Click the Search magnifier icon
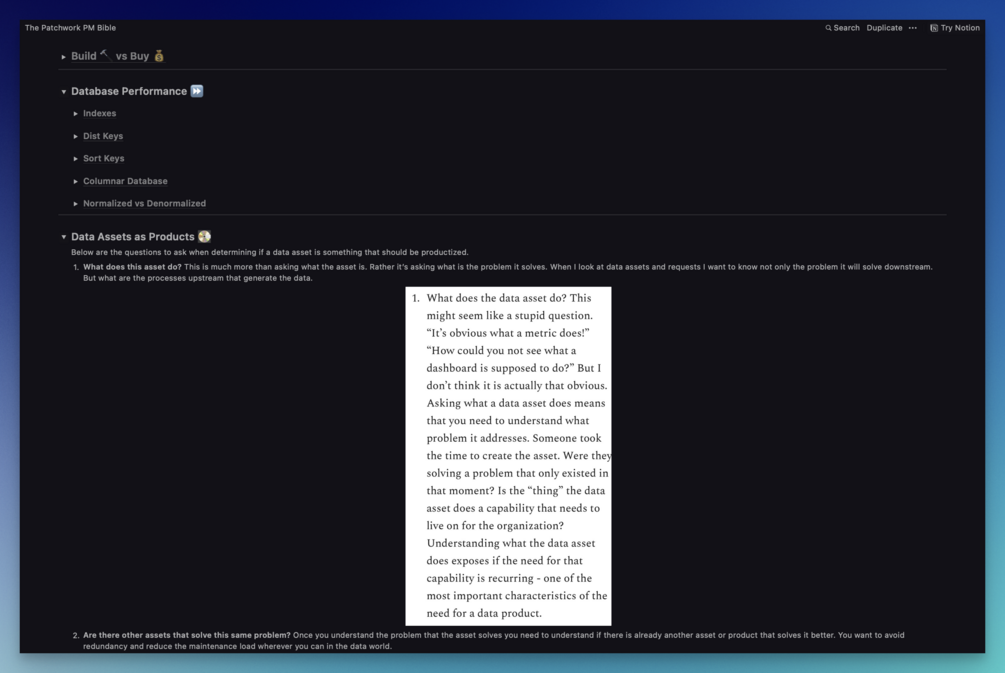The width and height of the screenshot is (1005, 673). 828,28
